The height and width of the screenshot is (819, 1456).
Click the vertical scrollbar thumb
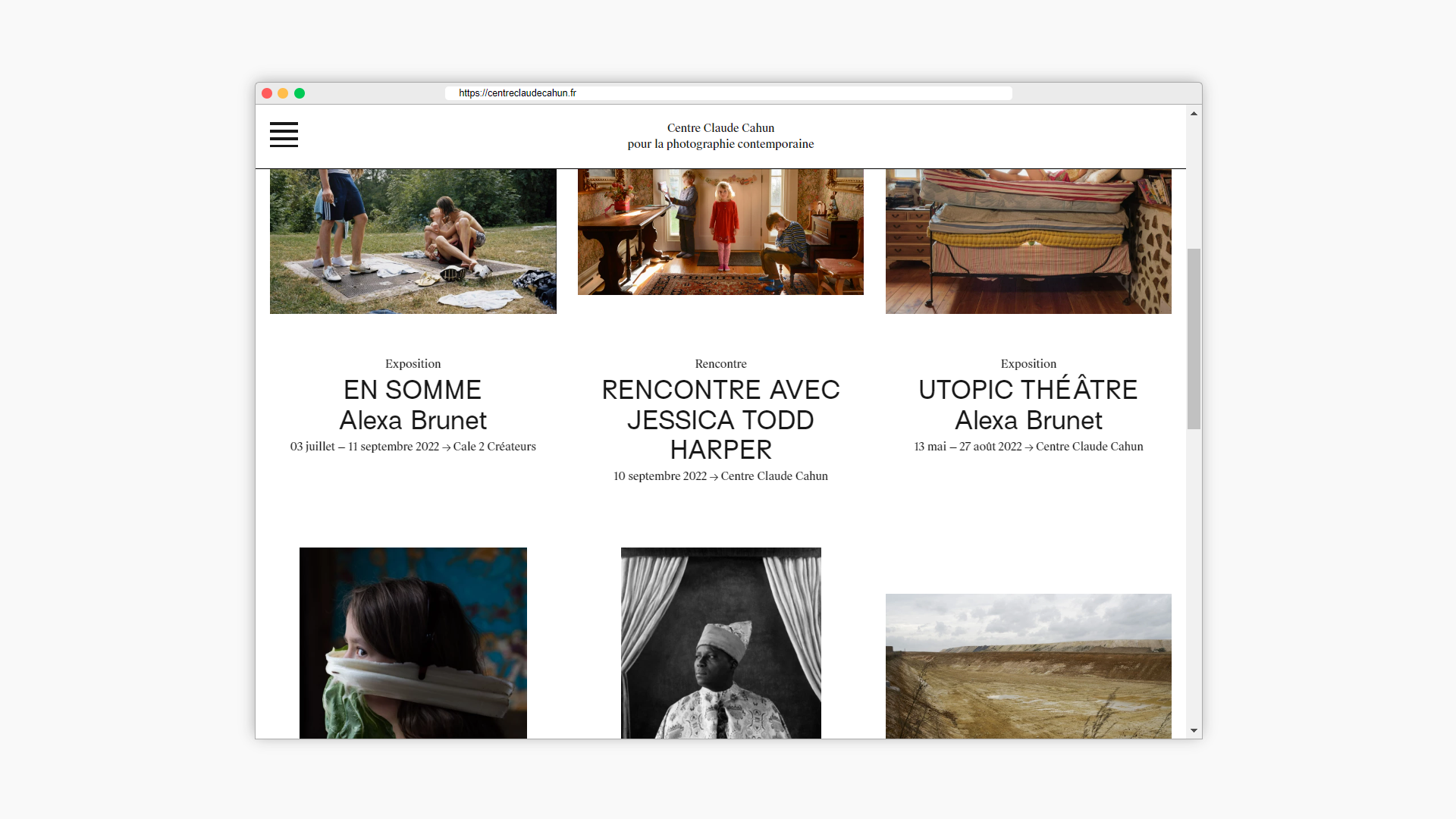(1194, 338)
